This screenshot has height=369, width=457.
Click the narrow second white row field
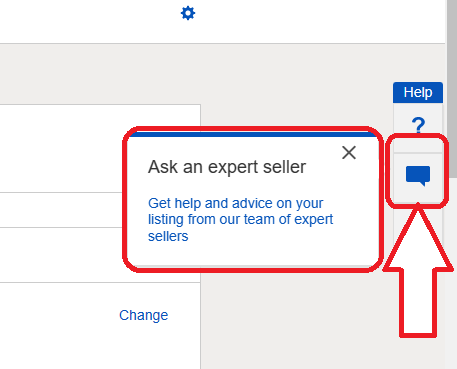(62, 210)
